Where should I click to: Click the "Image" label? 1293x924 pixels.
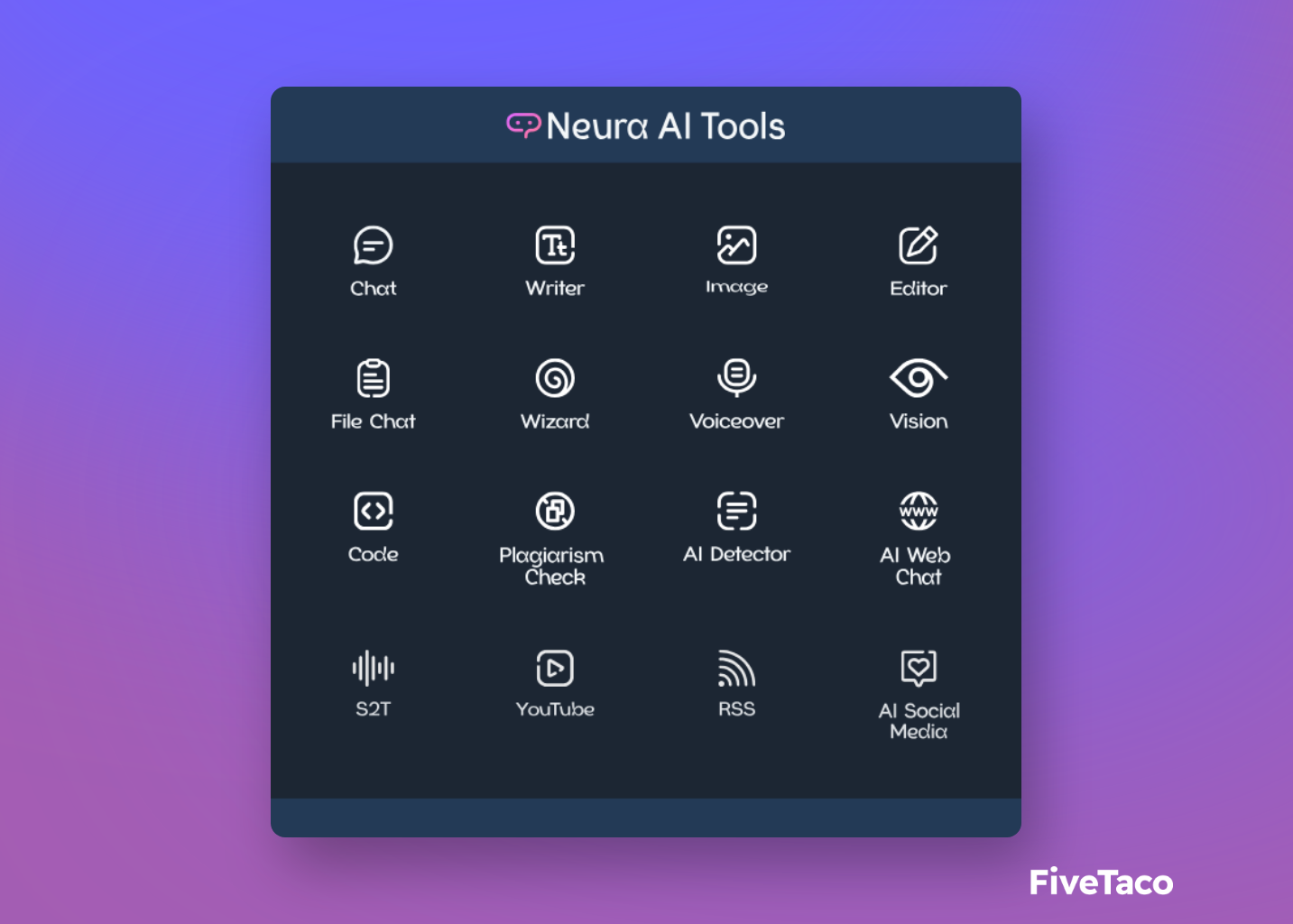tap(736, 287)
